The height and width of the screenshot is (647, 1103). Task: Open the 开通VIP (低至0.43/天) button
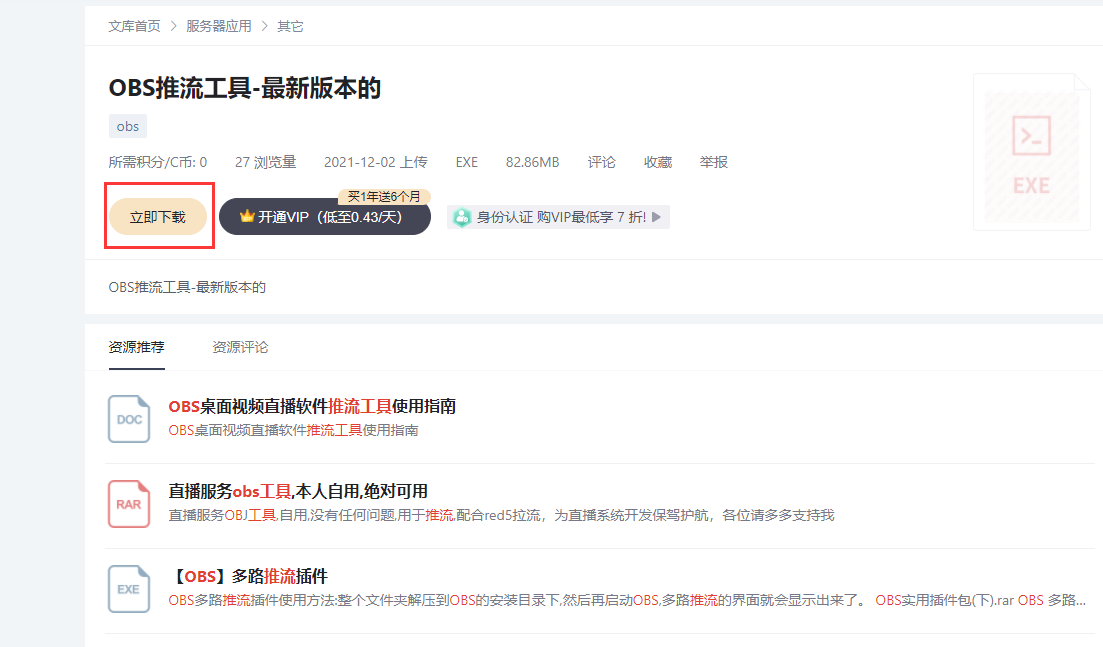click(x=324, y=217)
